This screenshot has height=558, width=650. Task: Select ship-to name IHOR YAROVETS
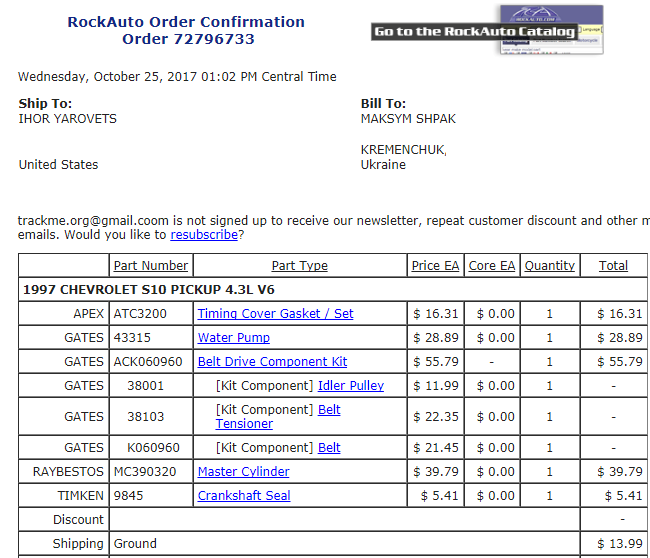coord(68,119)
